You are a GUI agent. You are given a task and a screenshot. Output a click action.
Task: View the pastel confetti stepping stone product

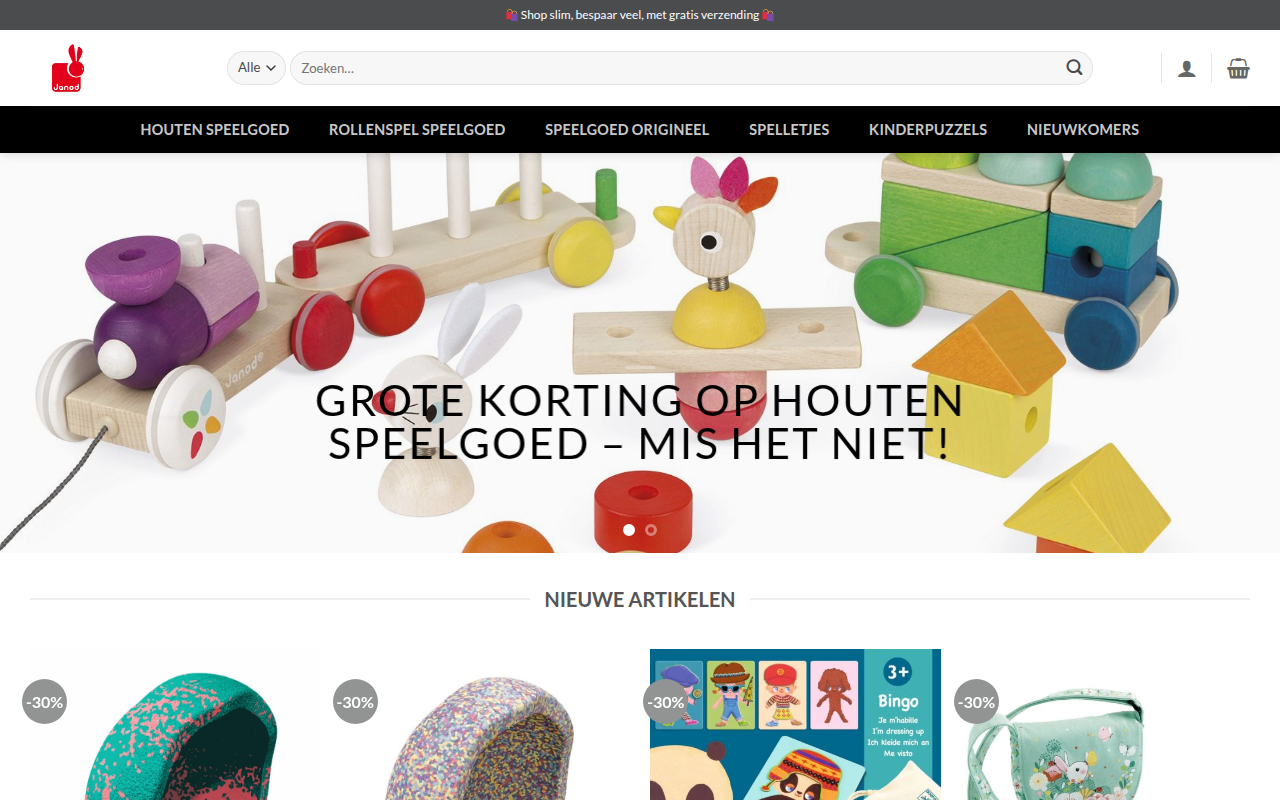(x=485, y=725)
